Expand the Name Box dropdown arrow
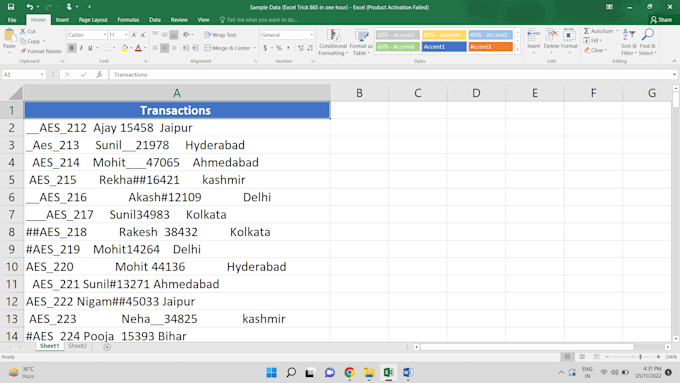Screen dimensions: 680x383 [42, 75]
